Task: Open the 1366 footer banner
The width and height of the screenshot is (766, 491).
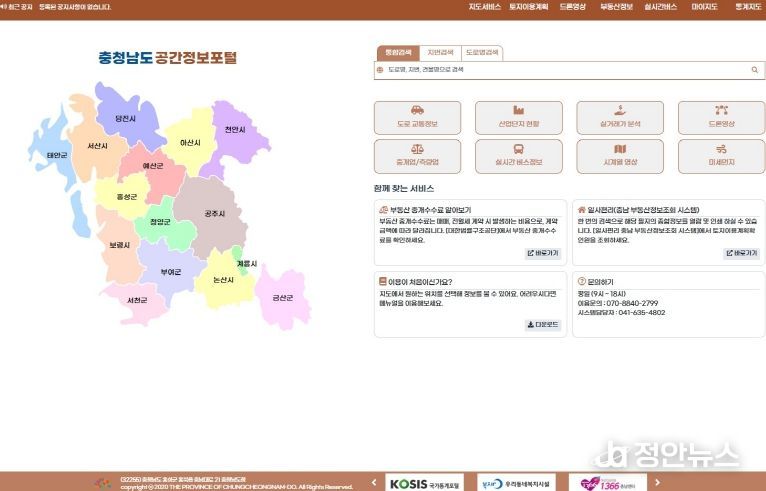Action: pyautogui.click(x=608, y=484)
